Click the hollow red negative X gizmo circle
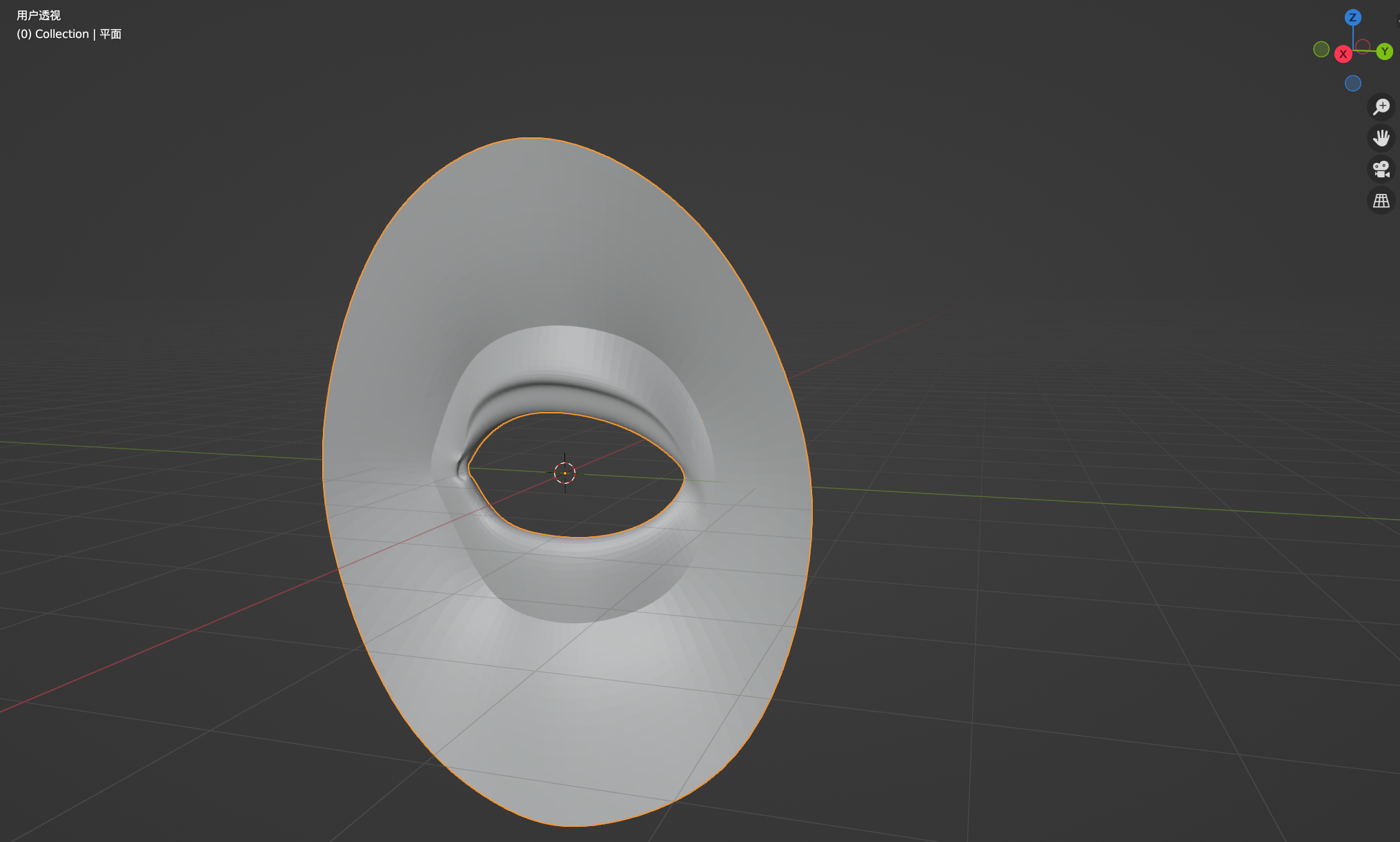Screen dimensions: 1400x842 (1363, 46)
